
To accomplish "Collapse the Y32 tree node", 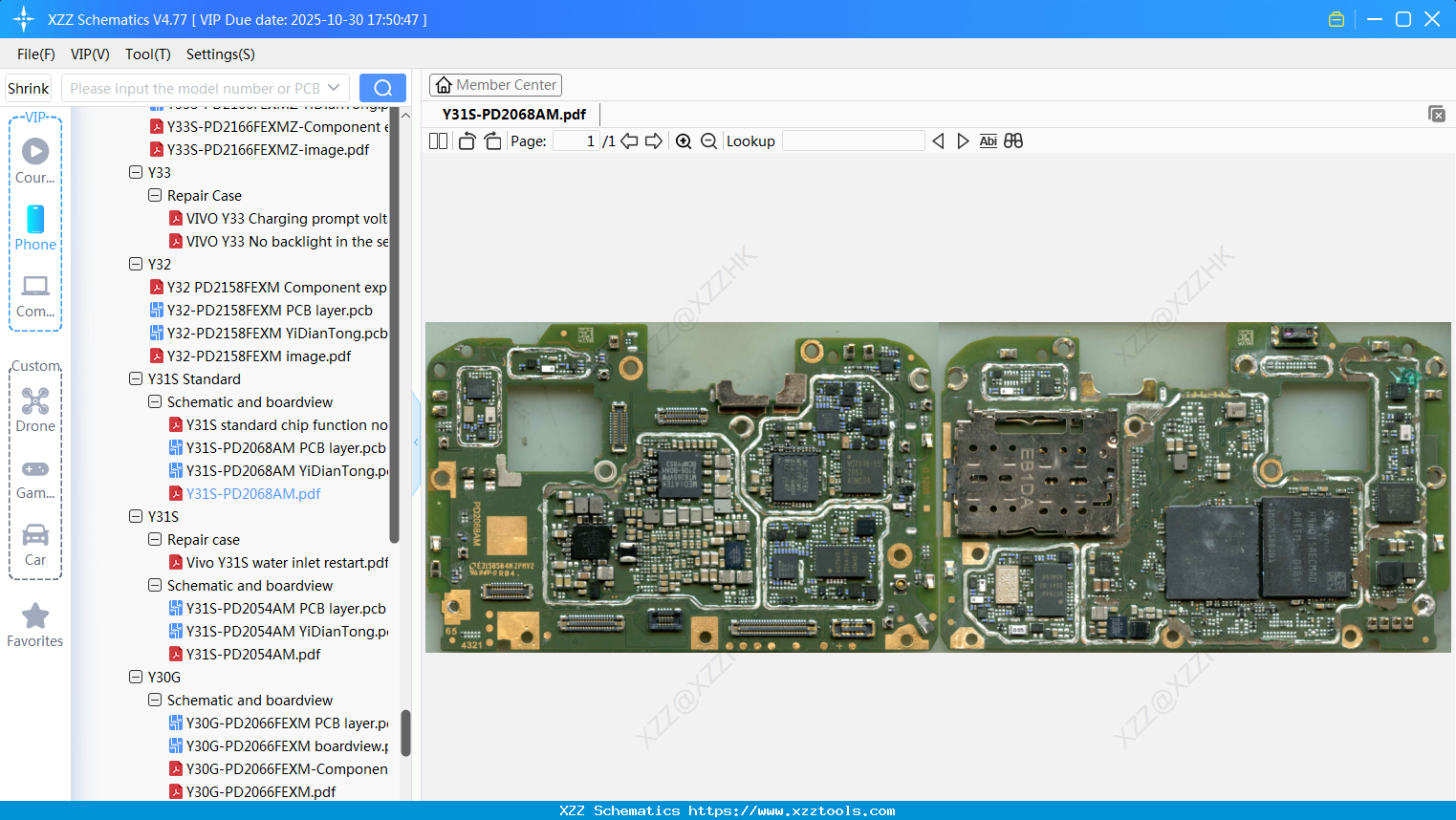I will [135, 264].
